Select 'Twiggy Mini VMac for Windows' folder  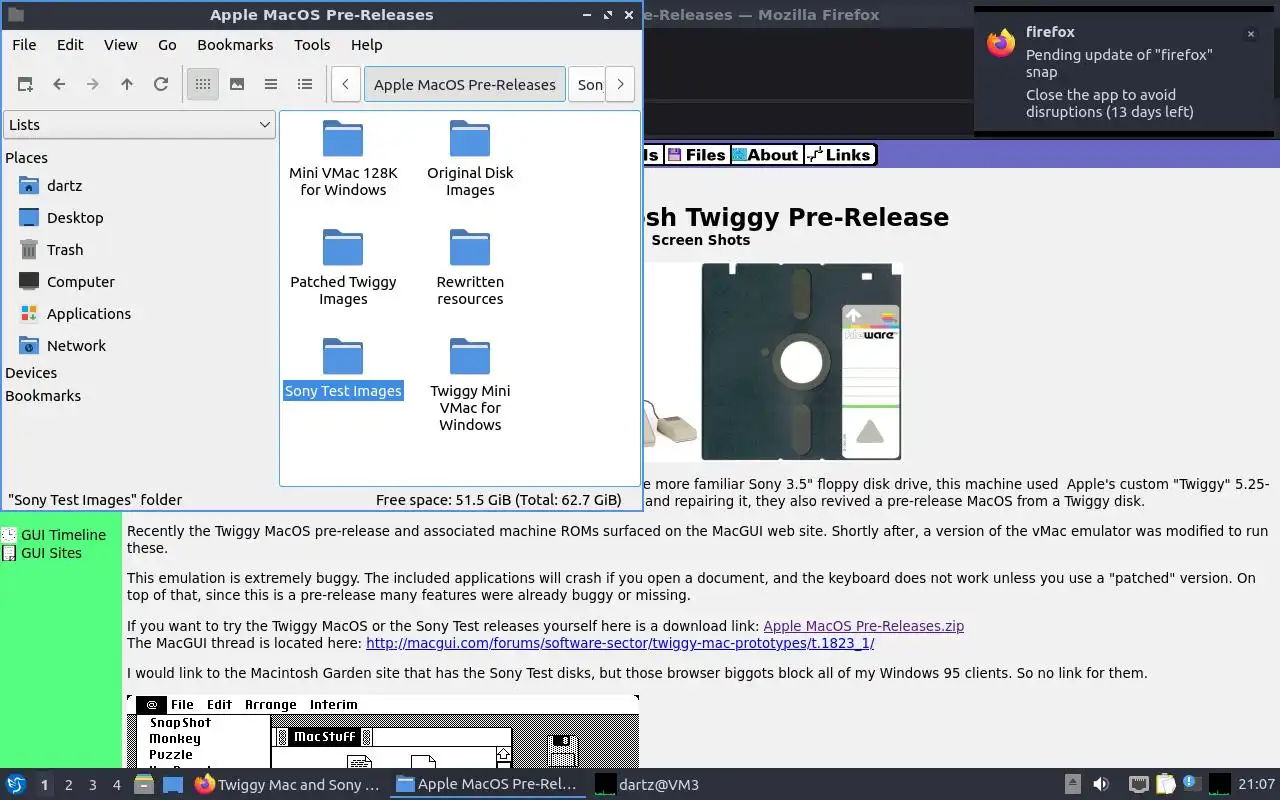coord(470,385)
